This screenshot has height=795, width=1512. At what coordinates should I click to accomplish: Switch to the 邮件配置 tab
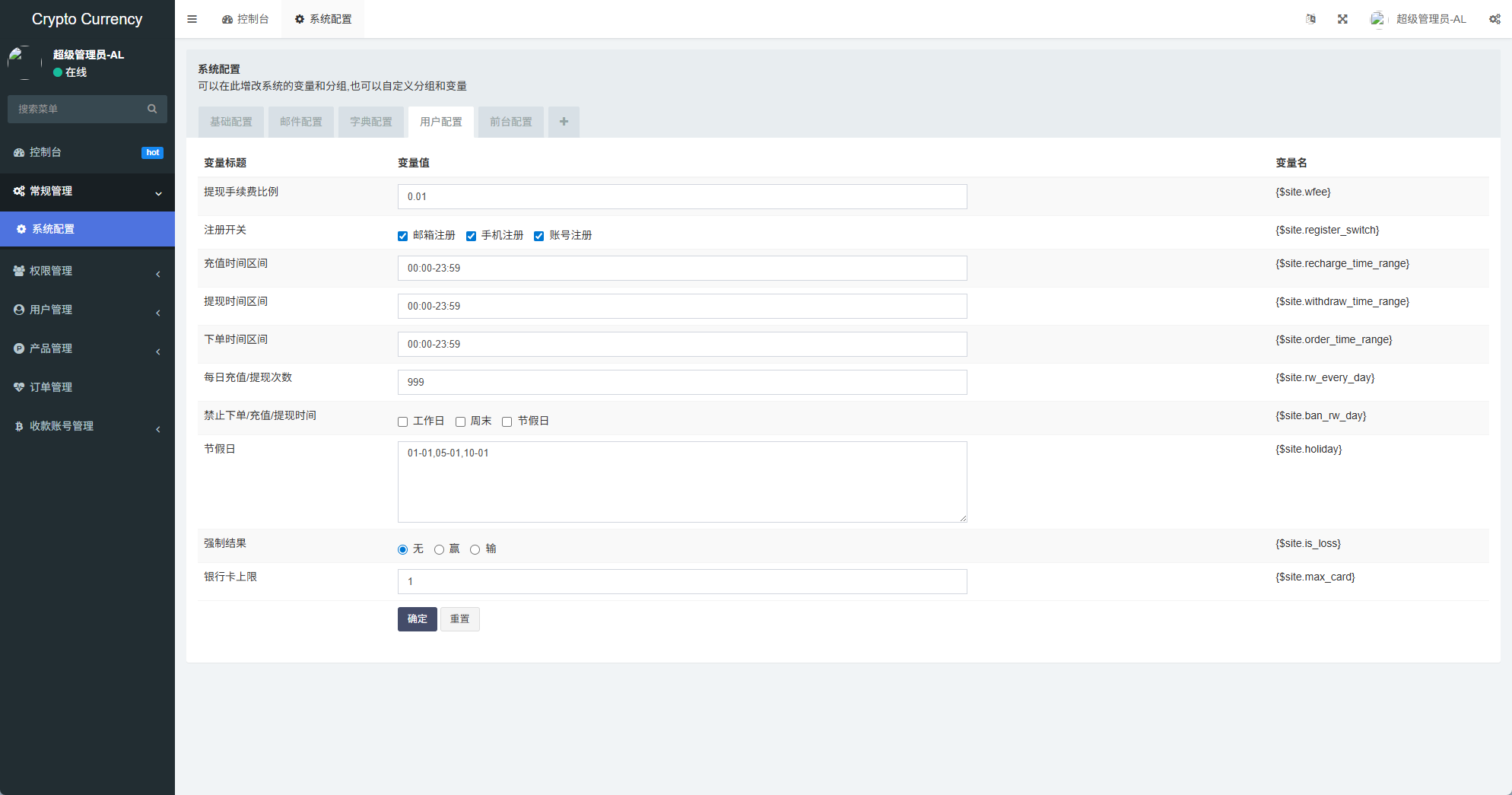click(301, 122)
